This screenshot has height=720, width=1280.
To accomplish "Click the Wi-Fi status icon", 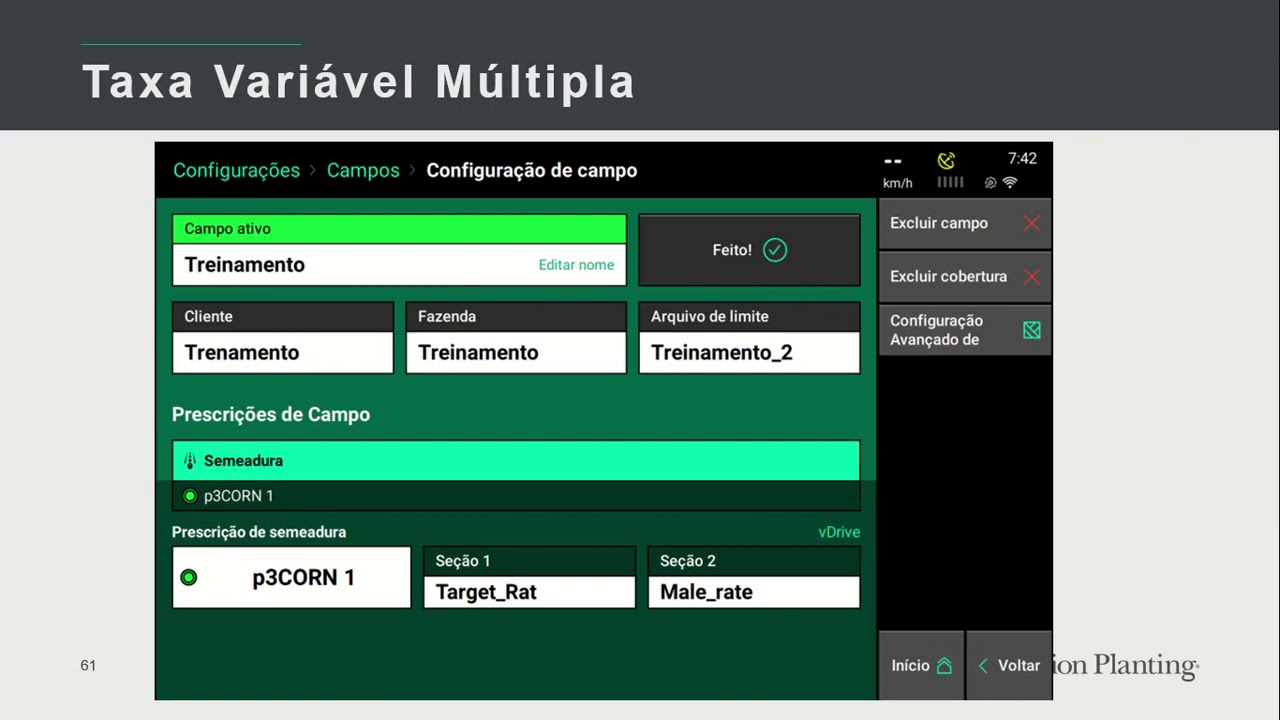I will click(x=1010, y=183).
